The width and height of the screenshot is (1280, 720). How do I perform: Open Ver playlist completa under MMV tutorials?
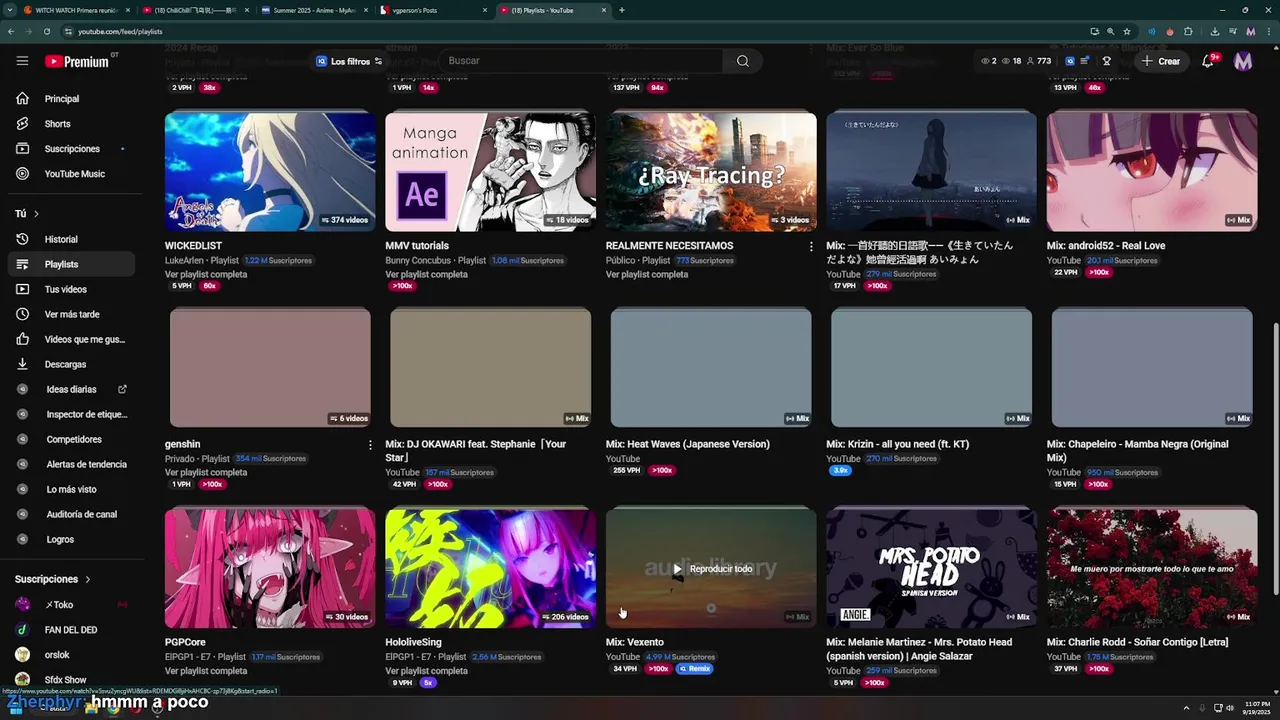click(x=426, y=274)
